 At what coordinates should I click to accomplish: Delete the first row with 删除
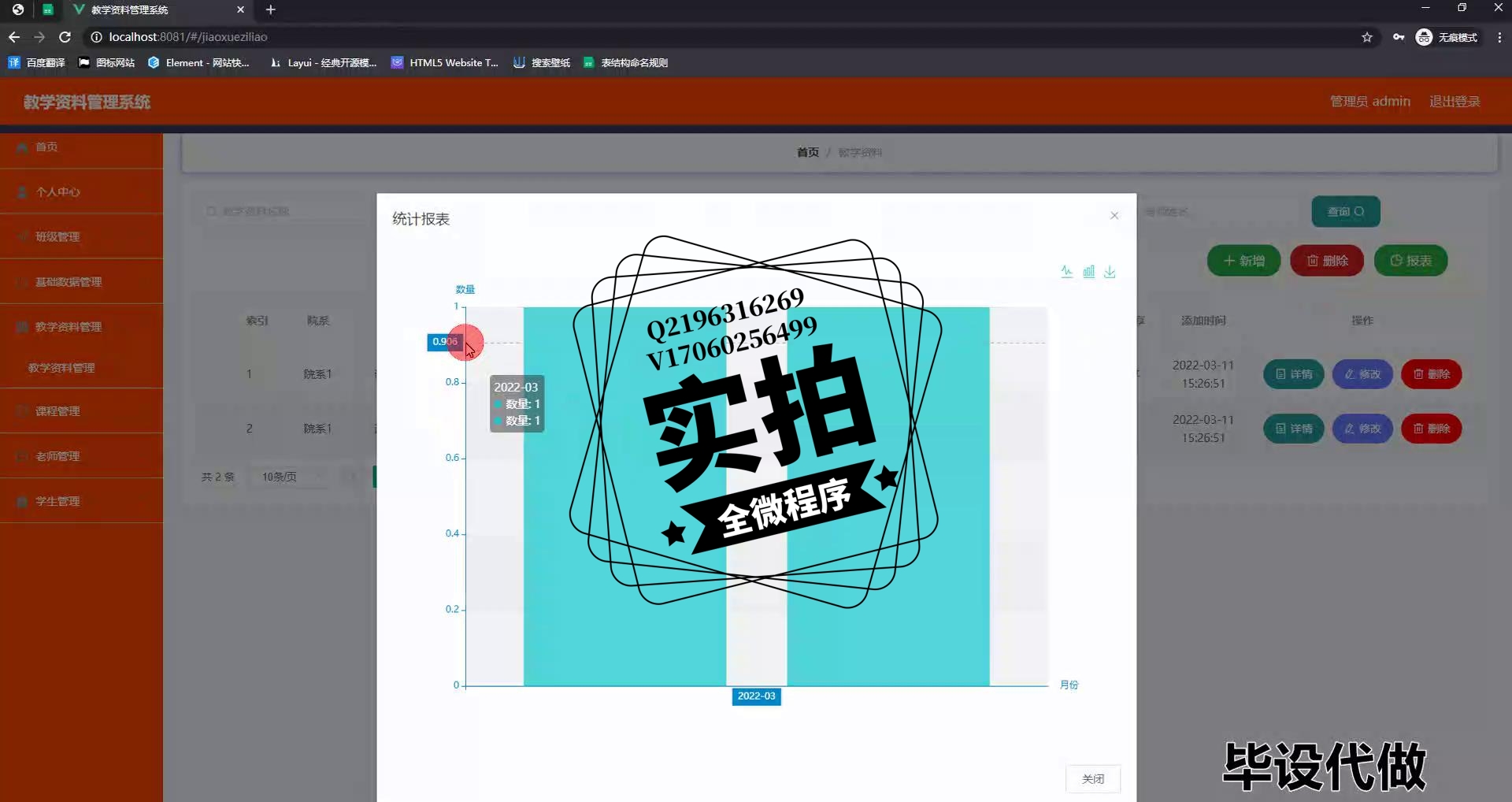pyautogui.click(x=1432, y=374)
